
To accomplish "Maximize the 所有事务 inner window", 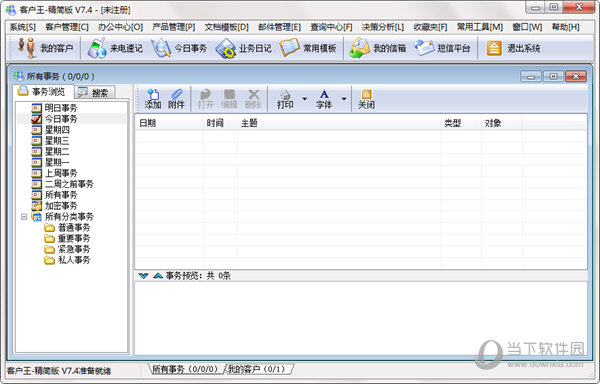I will point(553,76).
